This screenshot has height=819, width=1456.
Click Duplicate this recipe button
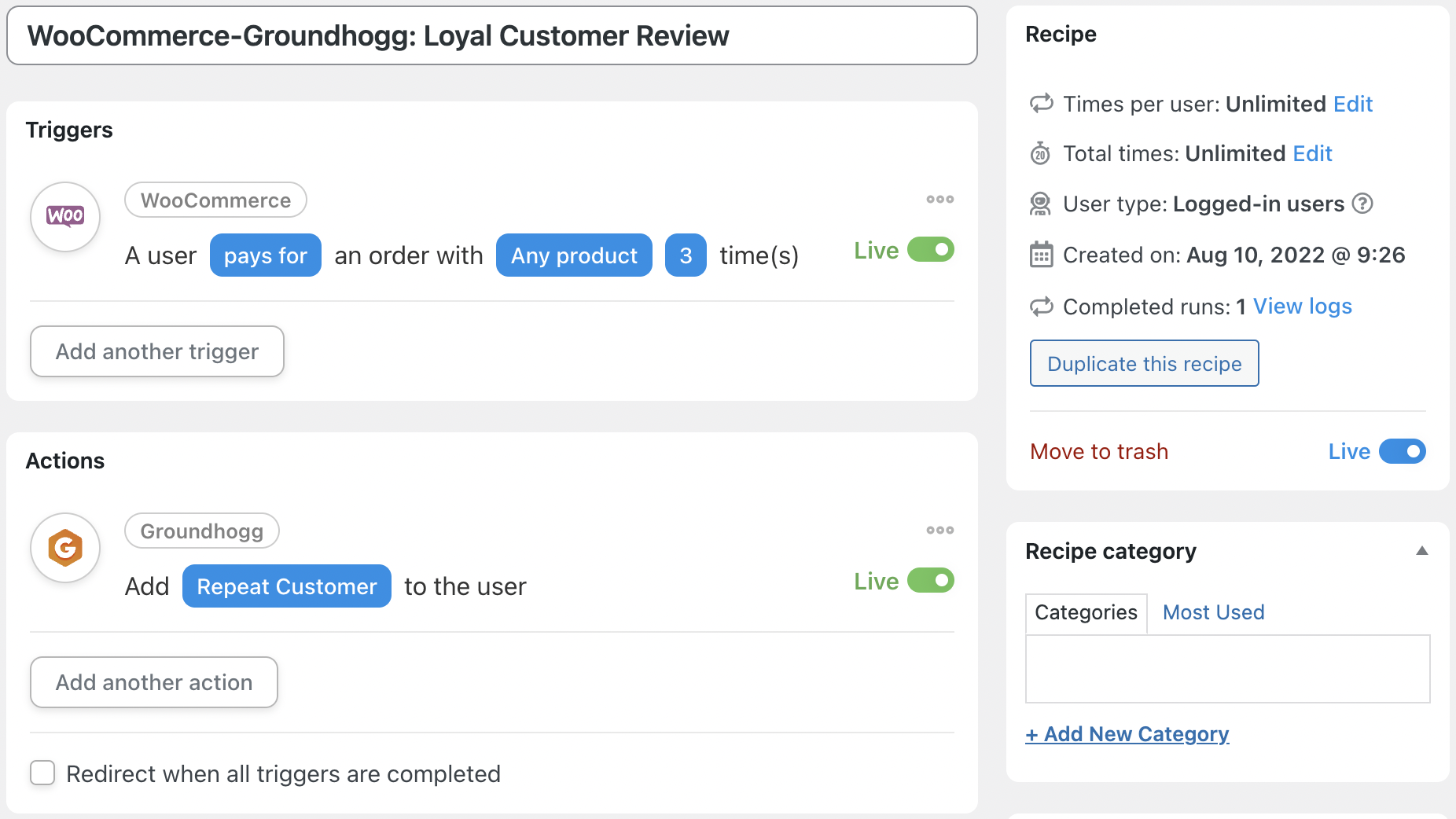click(1144, 363)
